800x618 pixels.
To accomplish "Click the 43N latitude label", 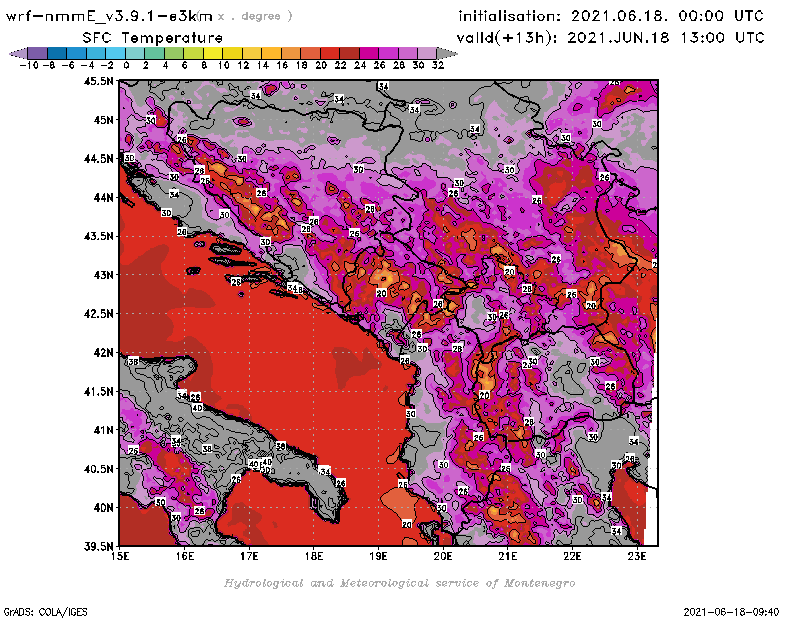I will pyautogui.click(x=103, y=275).
